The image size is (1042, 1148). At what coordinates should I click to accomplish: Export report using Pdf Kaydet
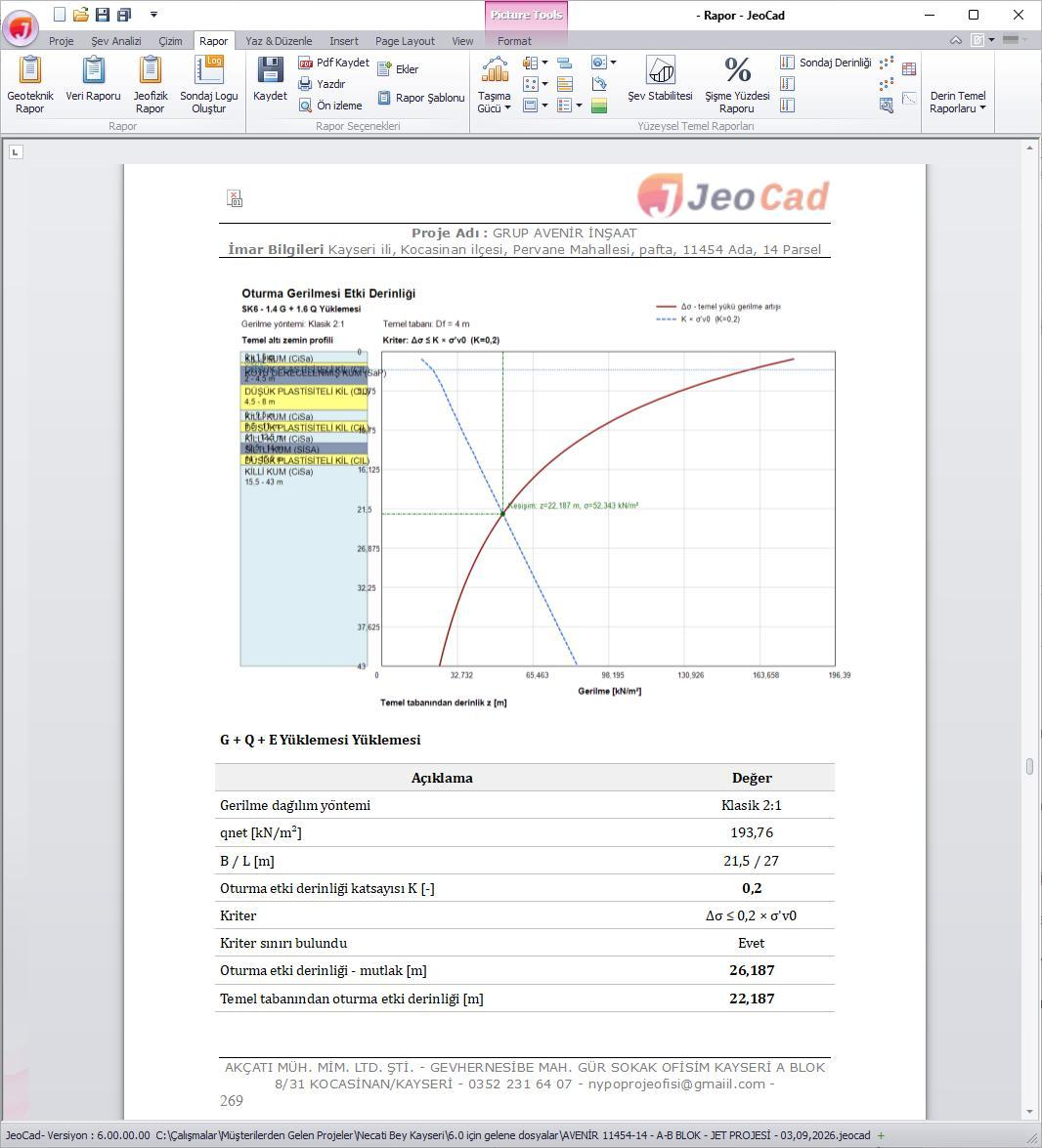(334, 63)
